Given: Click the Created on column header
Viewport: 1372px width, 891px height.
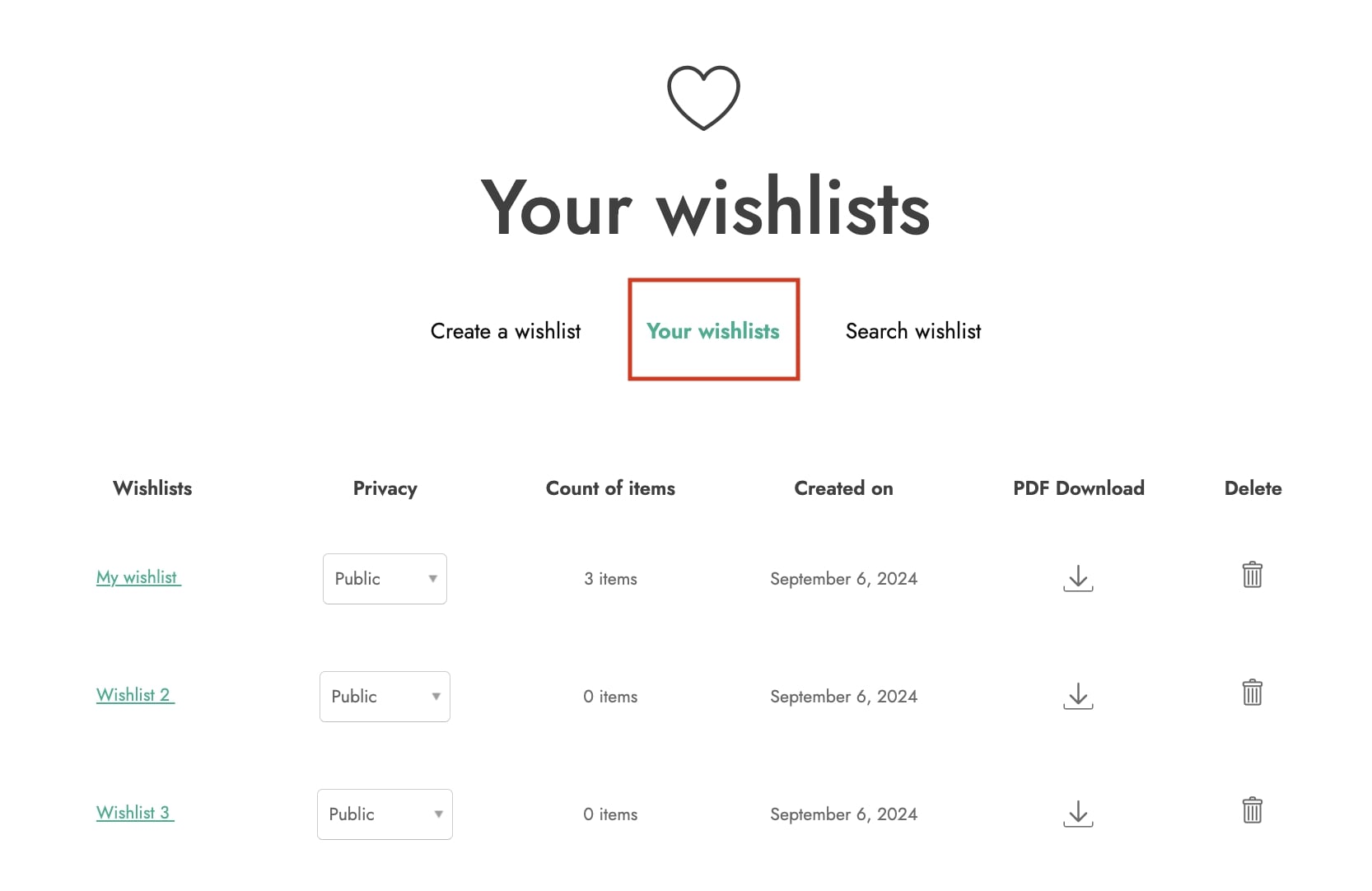Looking at the screenshot, I should coord(843,488).
